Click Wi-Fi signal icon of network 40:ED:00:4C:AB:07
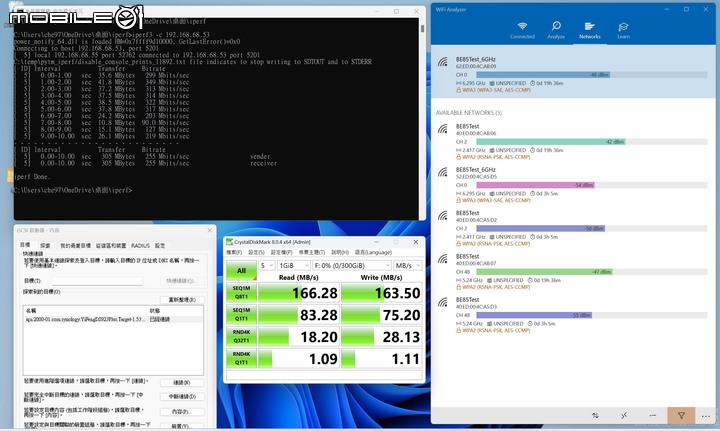 [443, 259]
